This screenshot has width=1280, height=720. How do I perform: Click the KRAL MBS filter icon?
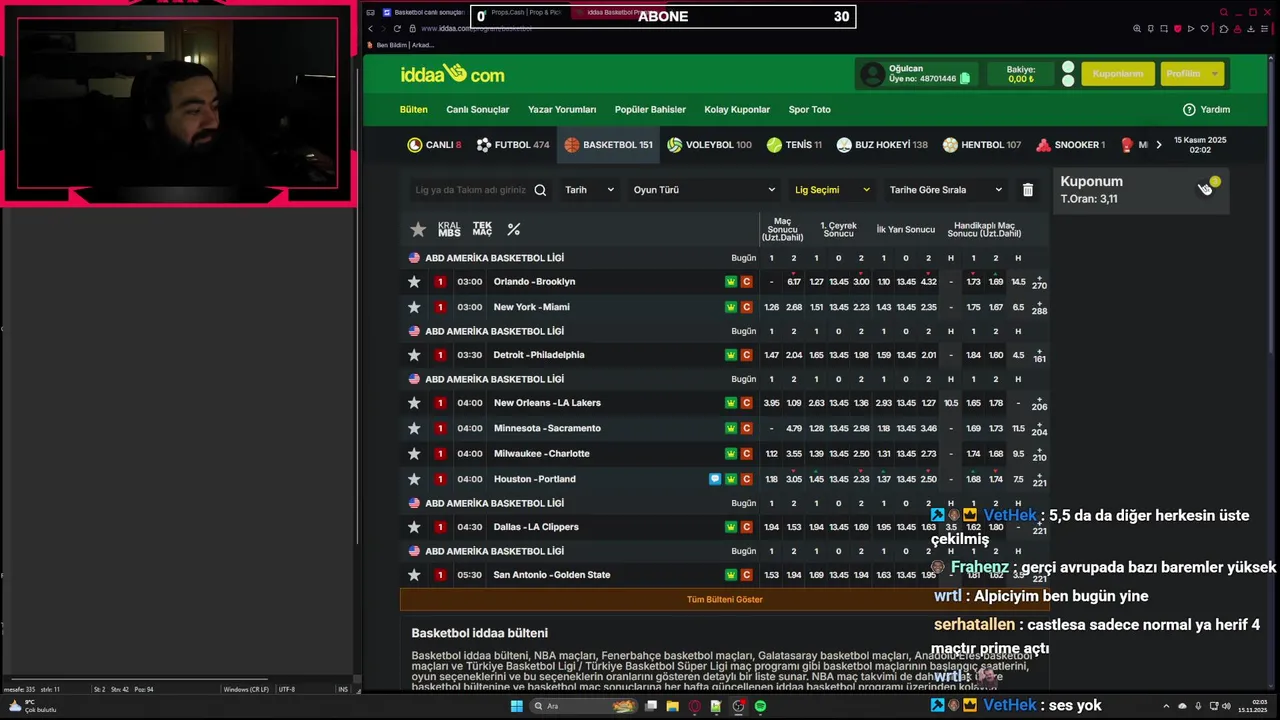(x=449, y=229)
